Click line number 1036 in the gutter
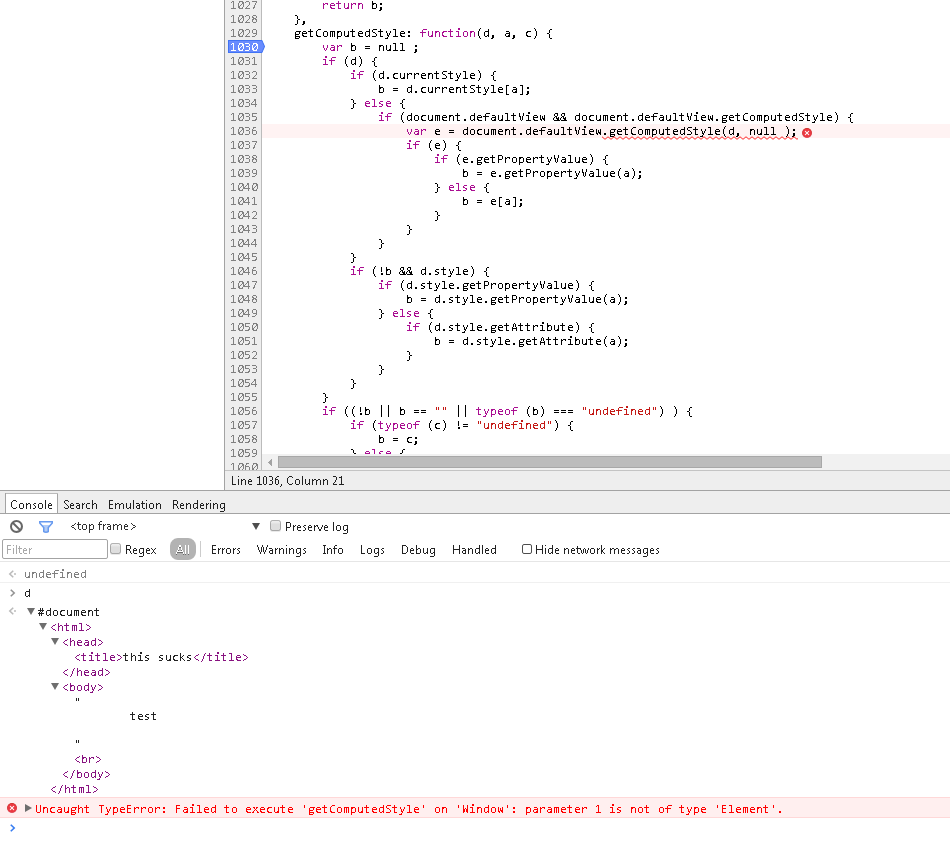The width and height of the screenshot is (950, 857). click(x=244, y=131)
